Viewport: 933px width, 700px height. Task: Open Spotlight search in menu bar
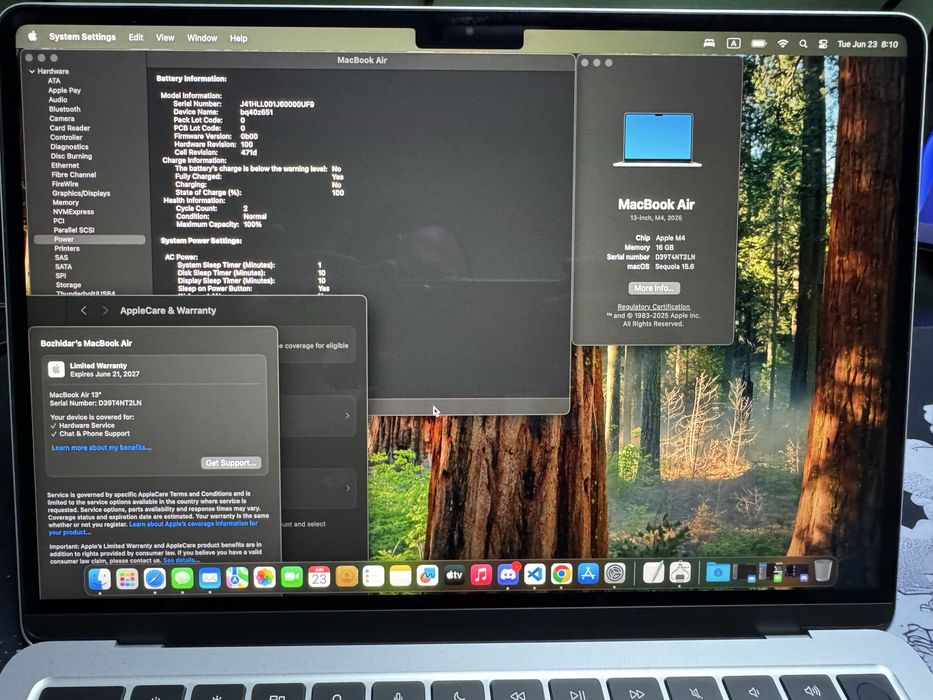803,43
